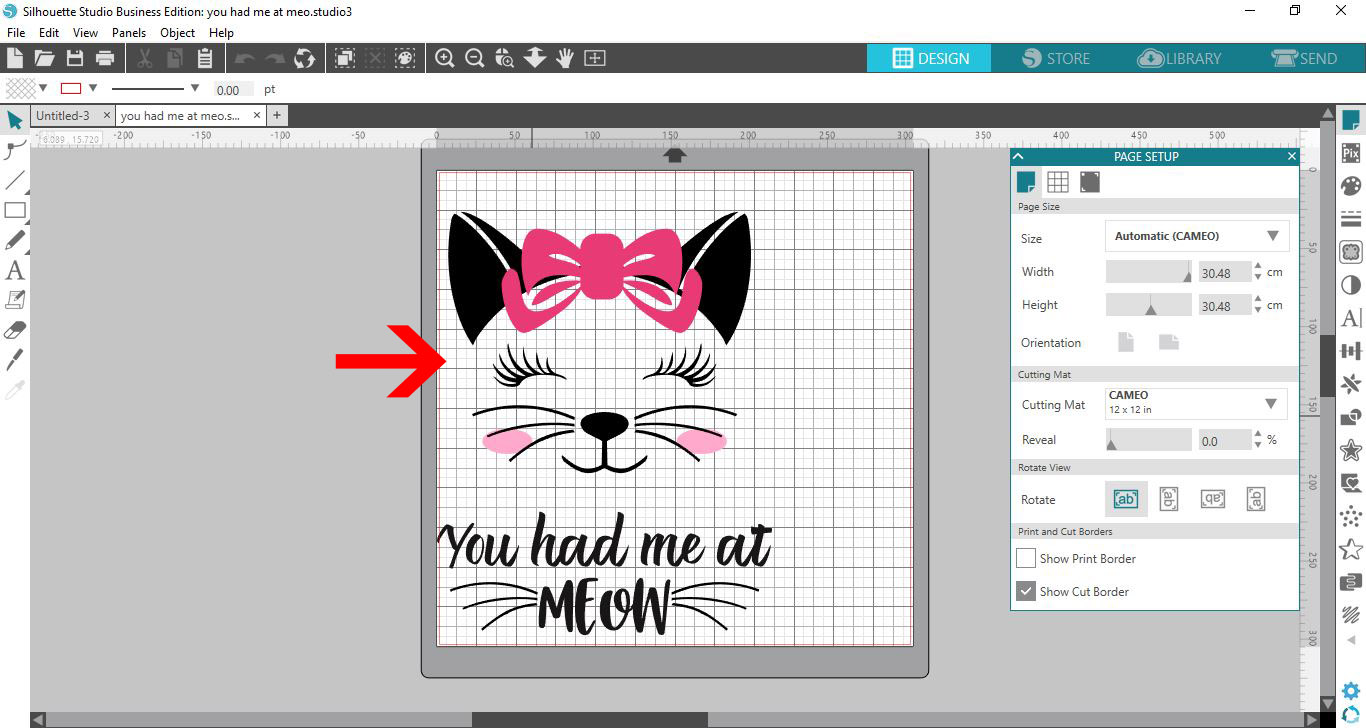Open the fill pattern dropdown arrow
The height and width of the screenshot is (728, 1366).
point(42,88)
